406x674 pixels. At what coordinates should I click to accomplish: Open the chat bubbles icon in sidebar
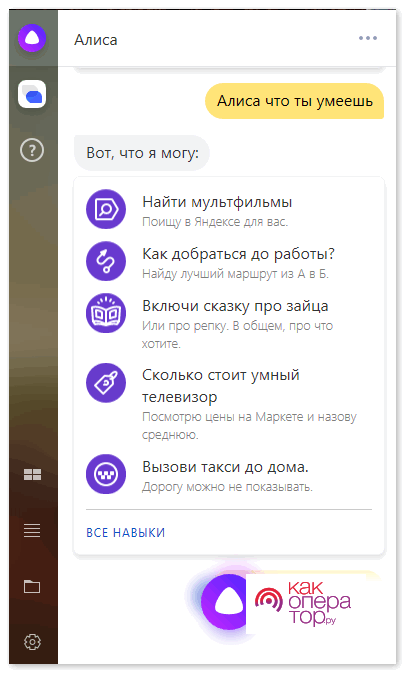[x=32, y=94]
